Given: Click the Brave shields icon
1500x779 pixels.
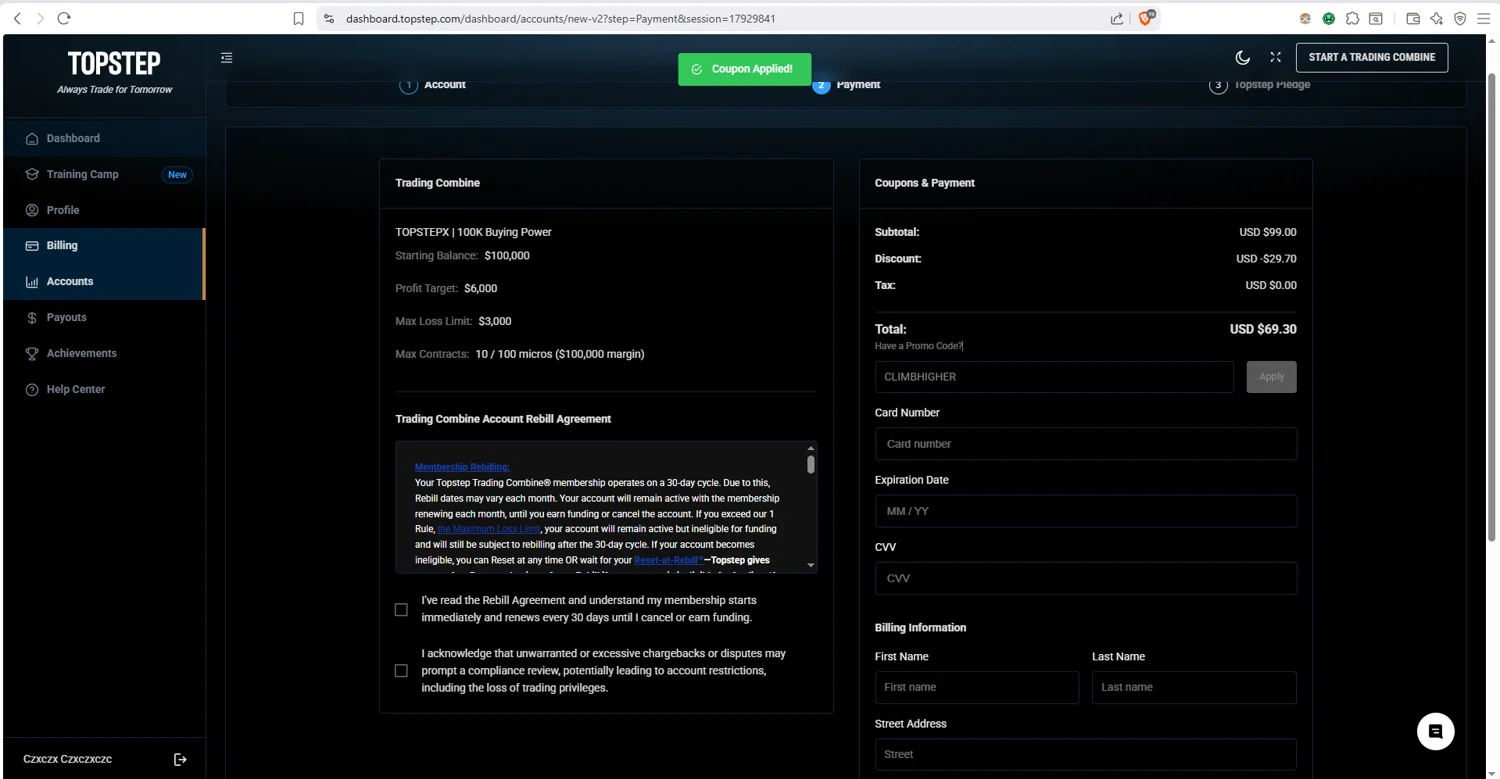Looking at the screenshot, I should click(x=1146, y=18).
